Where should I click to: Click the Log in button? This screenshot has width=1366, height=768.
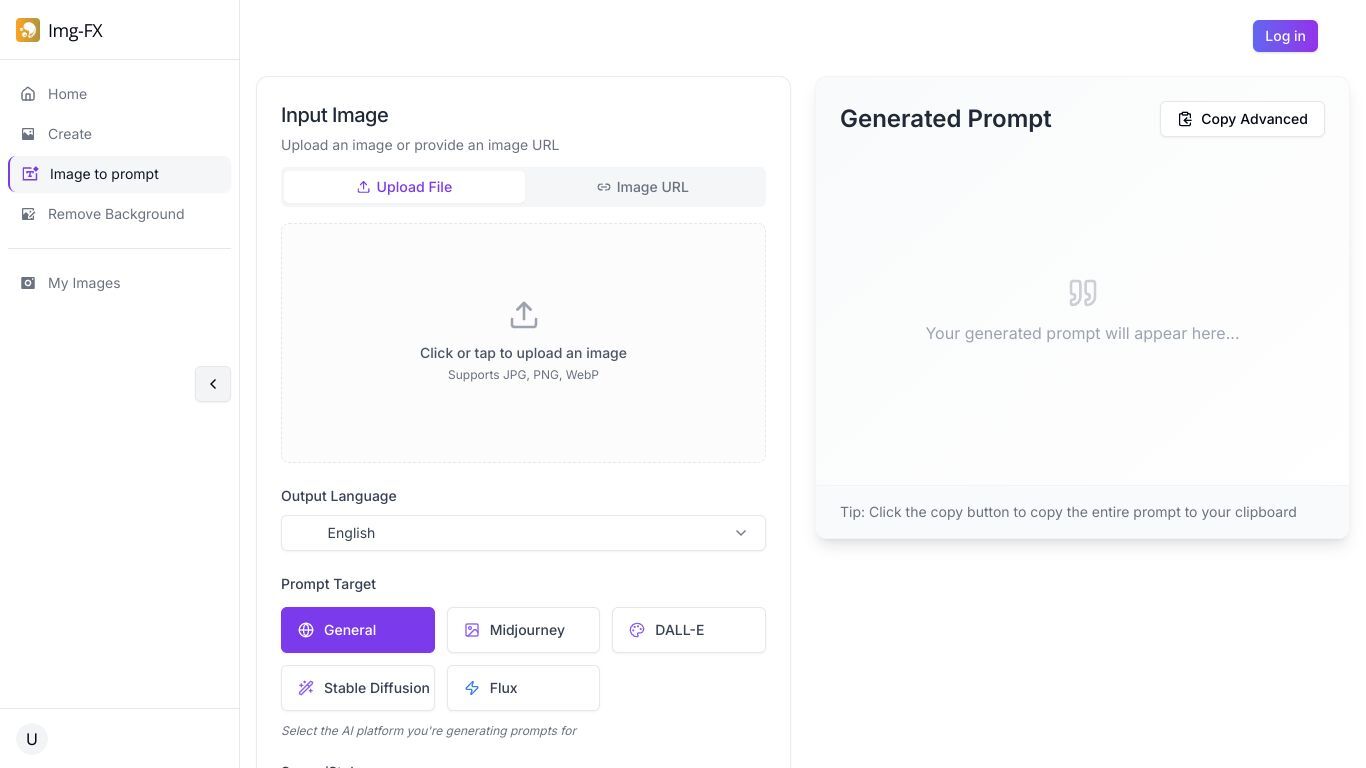[x=1285, y=36]
